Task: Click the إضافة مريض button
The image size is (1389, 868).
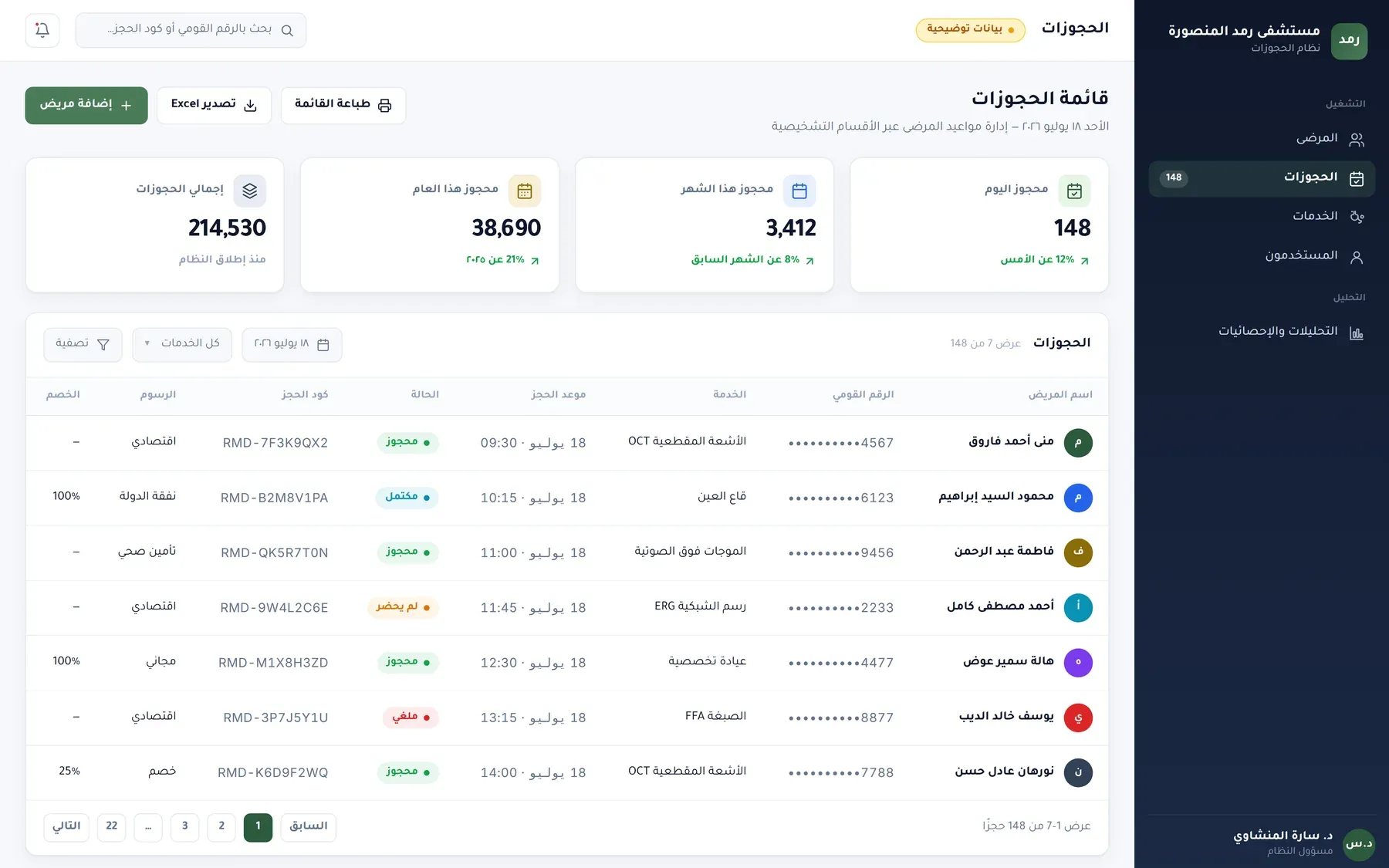Action: 86,105
